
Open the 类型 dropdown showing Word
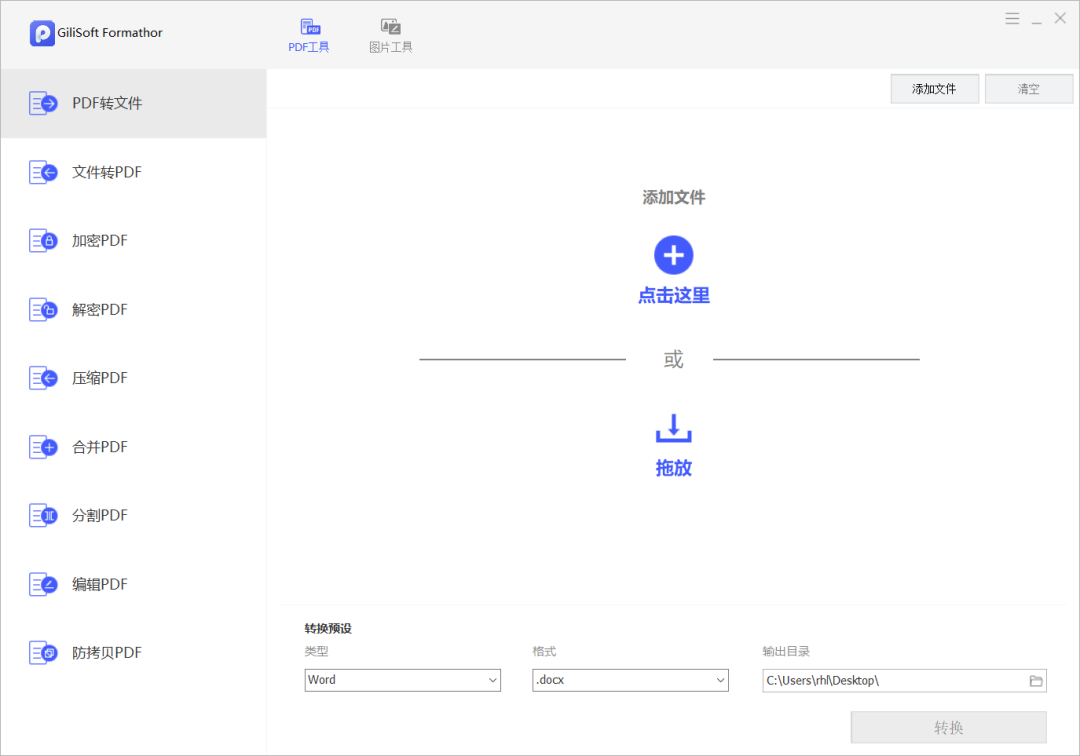402,680
